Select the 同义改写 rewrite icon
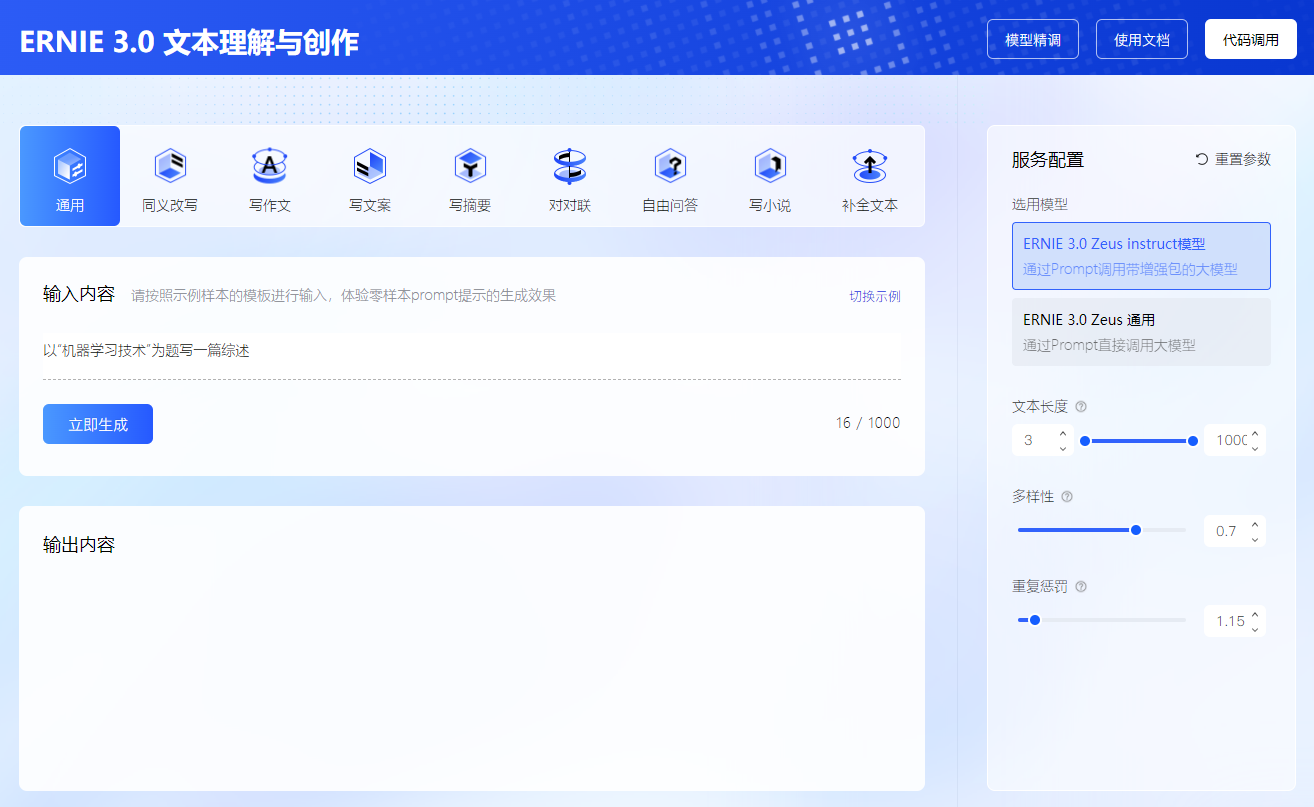 tap(170, 166)
